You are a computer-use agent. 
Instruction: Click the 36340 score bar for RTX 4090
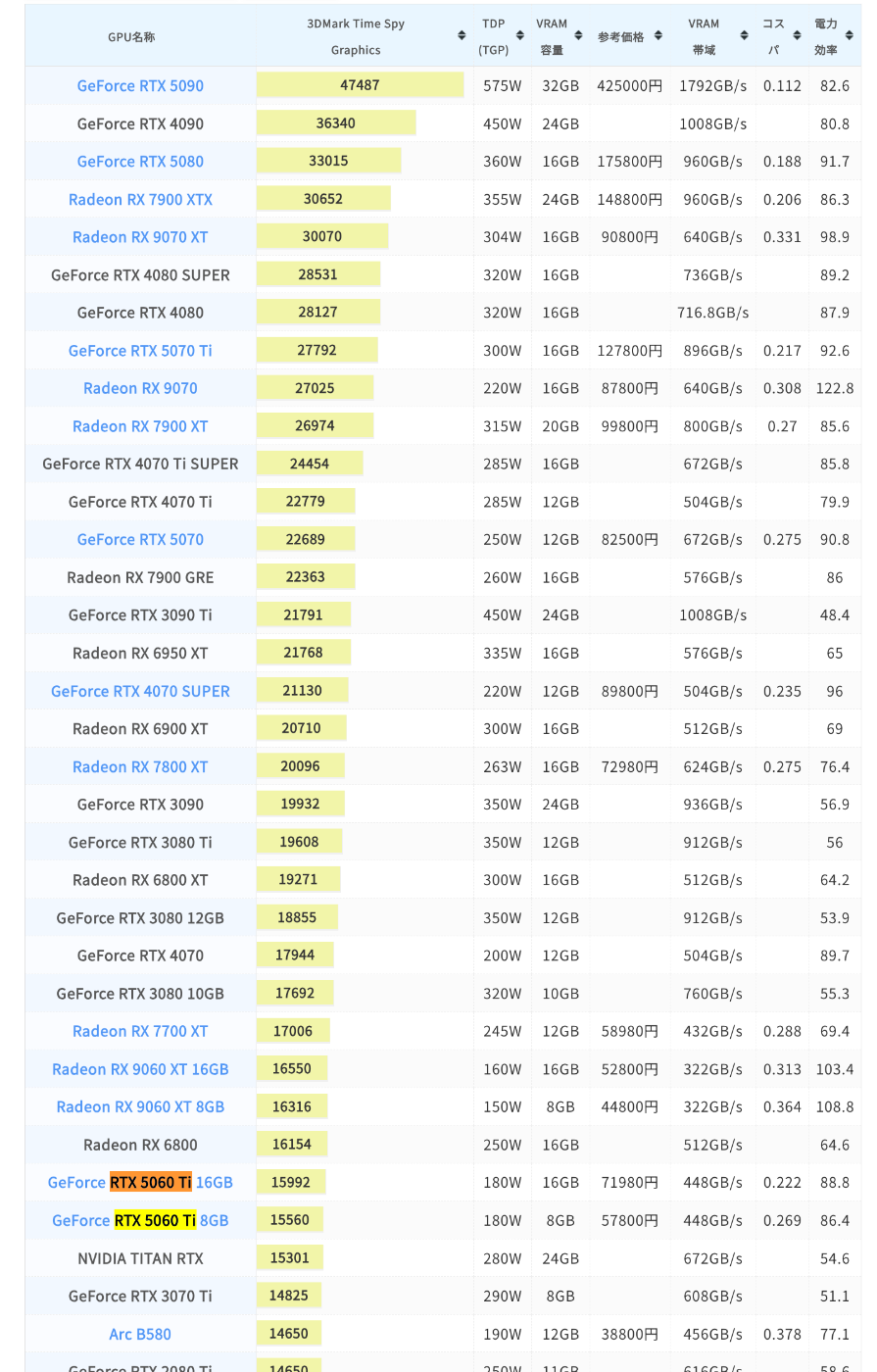336,123
